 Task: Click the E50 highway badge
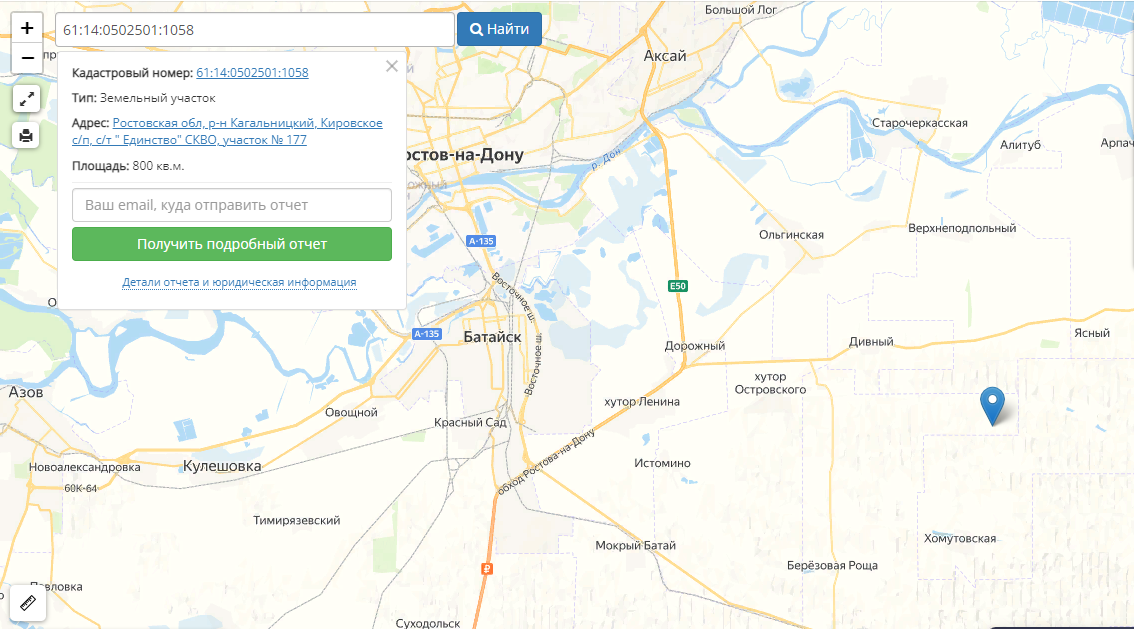point(678,286)
